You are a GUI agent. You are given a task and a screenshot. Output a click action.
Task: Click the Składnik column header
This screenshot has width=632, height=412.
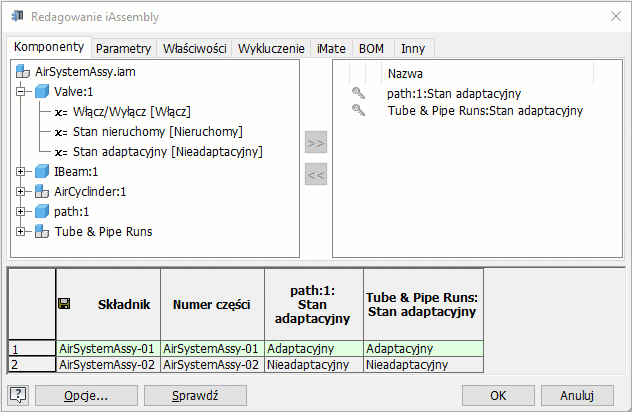coord(108,304)
